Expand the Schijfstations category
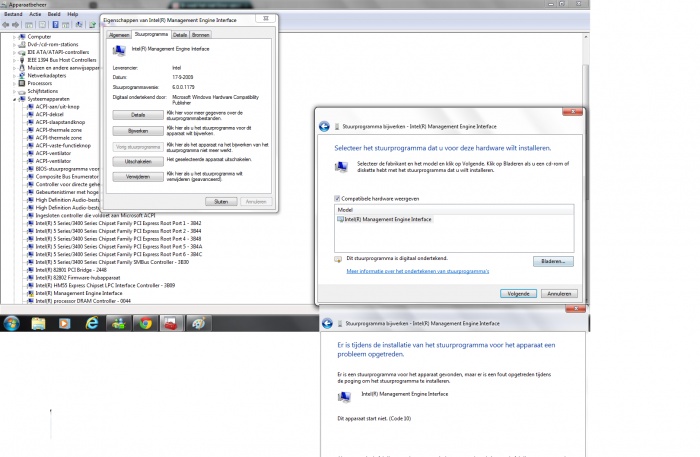700x457 pixels. pos(14,91)
